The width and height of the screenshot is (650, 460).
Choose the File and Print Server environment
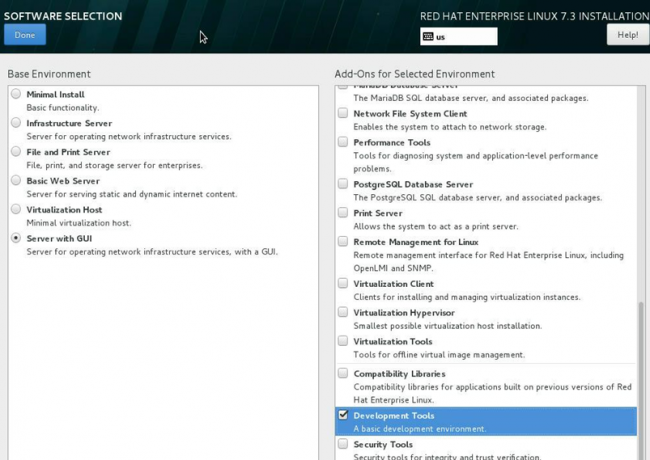tap(16, 152)
